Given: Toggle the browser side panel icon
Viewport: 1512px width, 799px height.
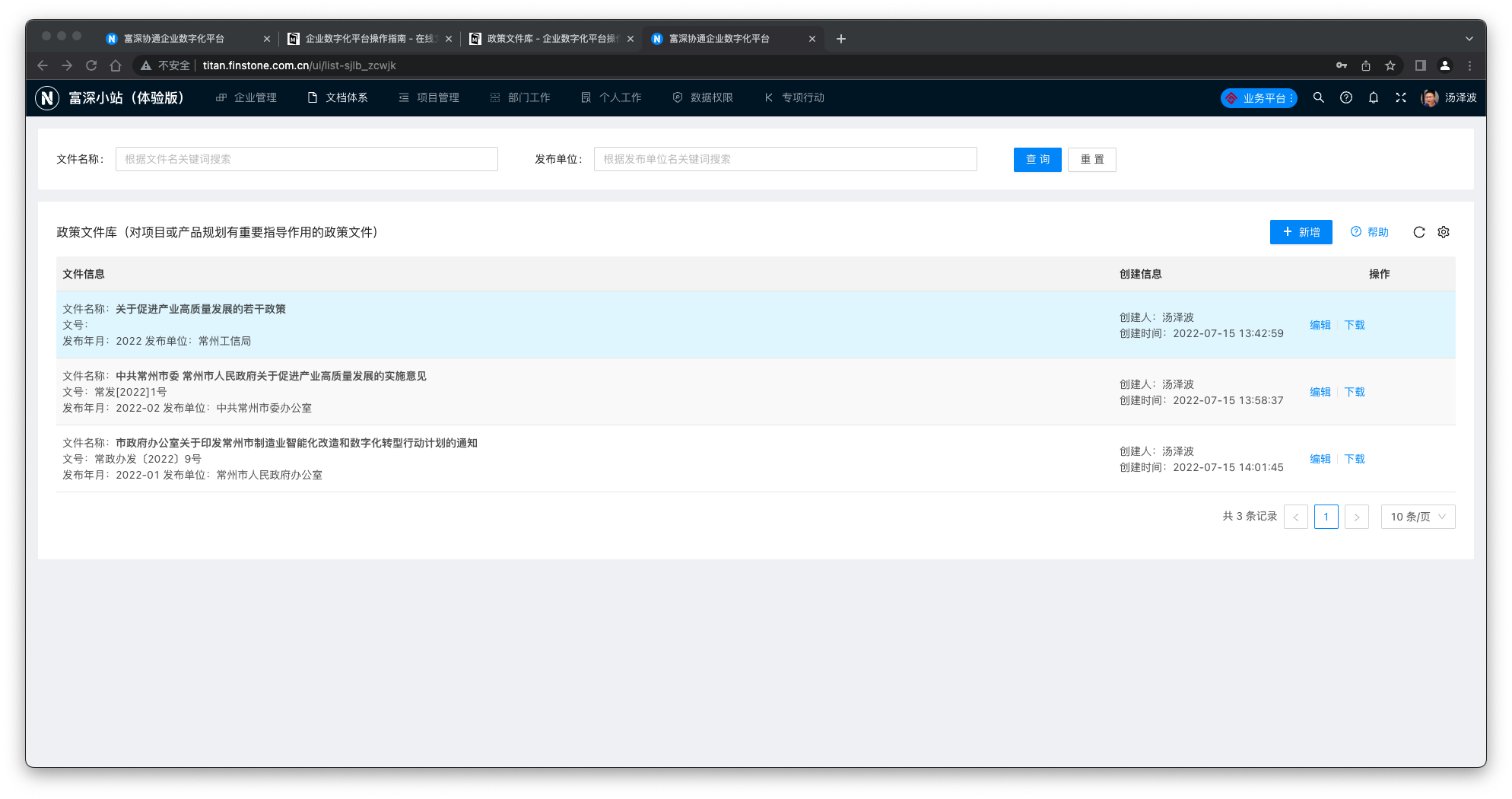Looking at the screenshot, I should pos(1420,65).
